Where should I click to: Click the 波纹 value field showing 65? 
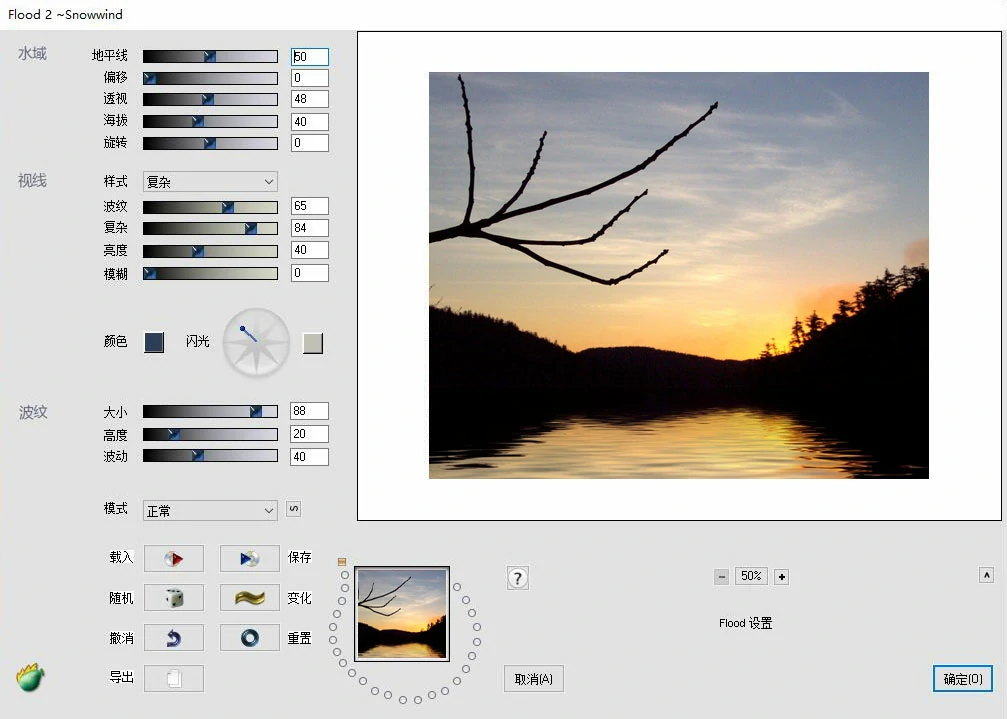point(310,205)
